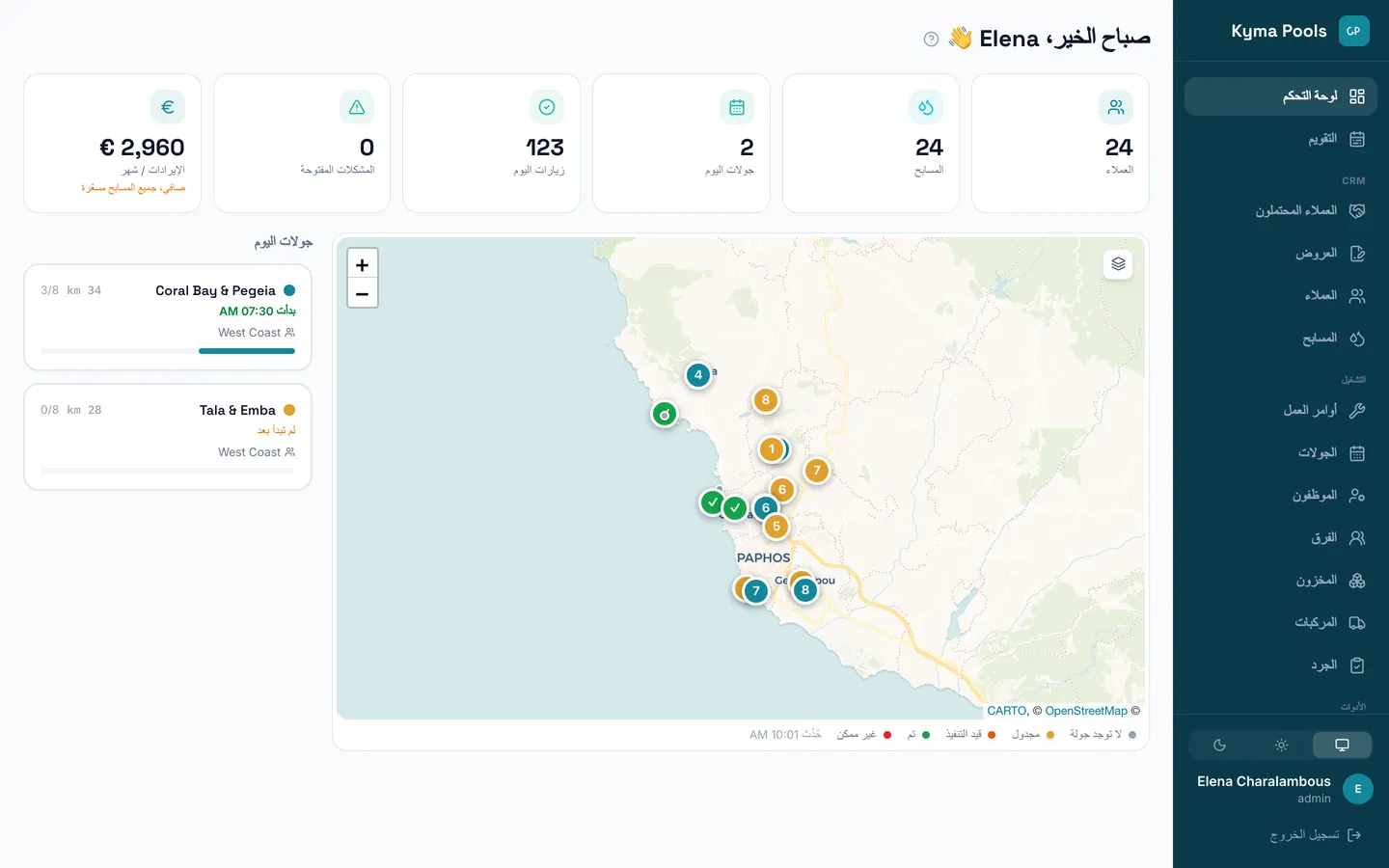Click the teal map marker numbered 4
Viewport: 1389px width, 868px height.
[x=698, y=375]
